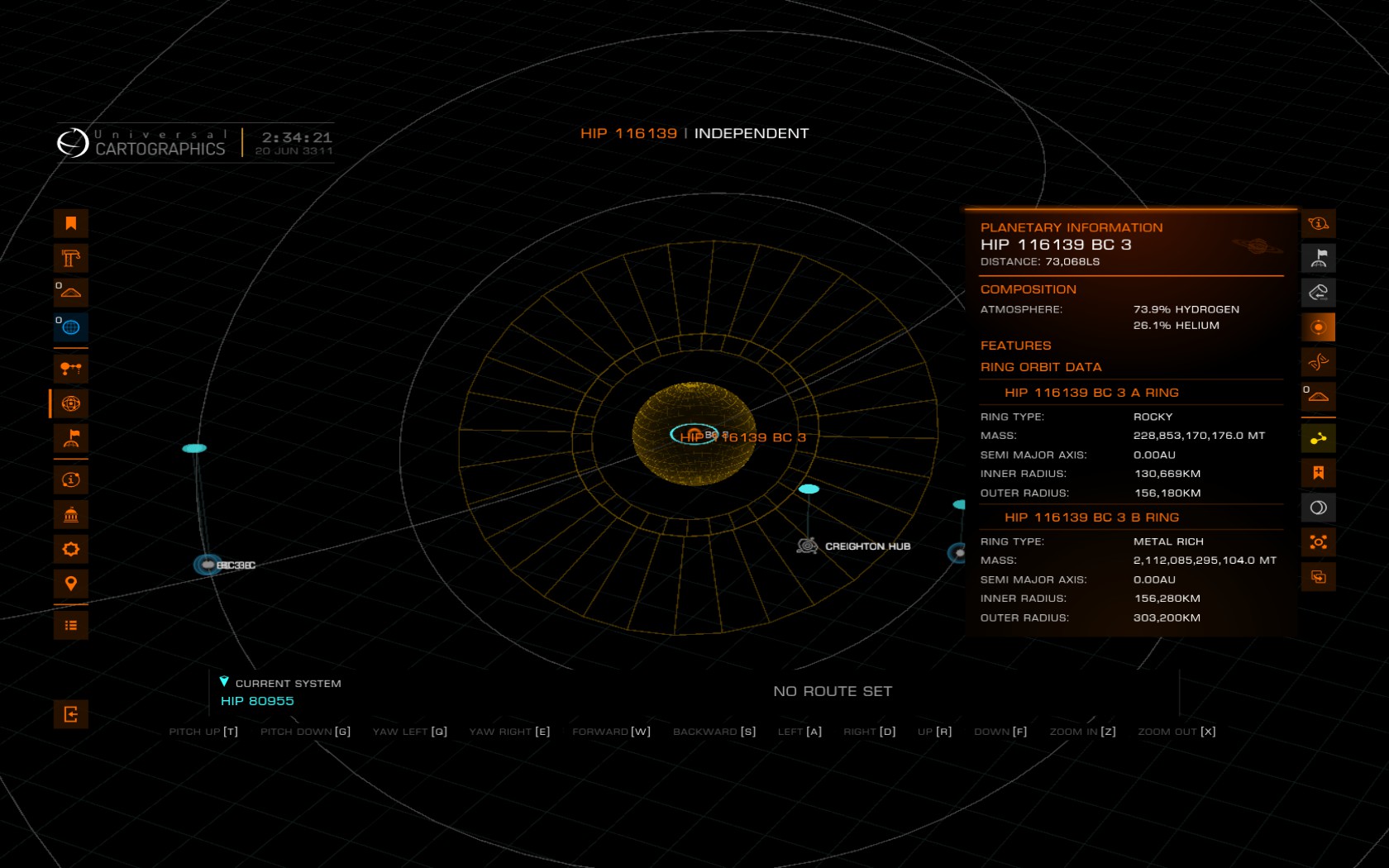This screenshot has height=868, width=1389.
Task: Click the UP [R] control hint
Action: click(x=935, y=732)
